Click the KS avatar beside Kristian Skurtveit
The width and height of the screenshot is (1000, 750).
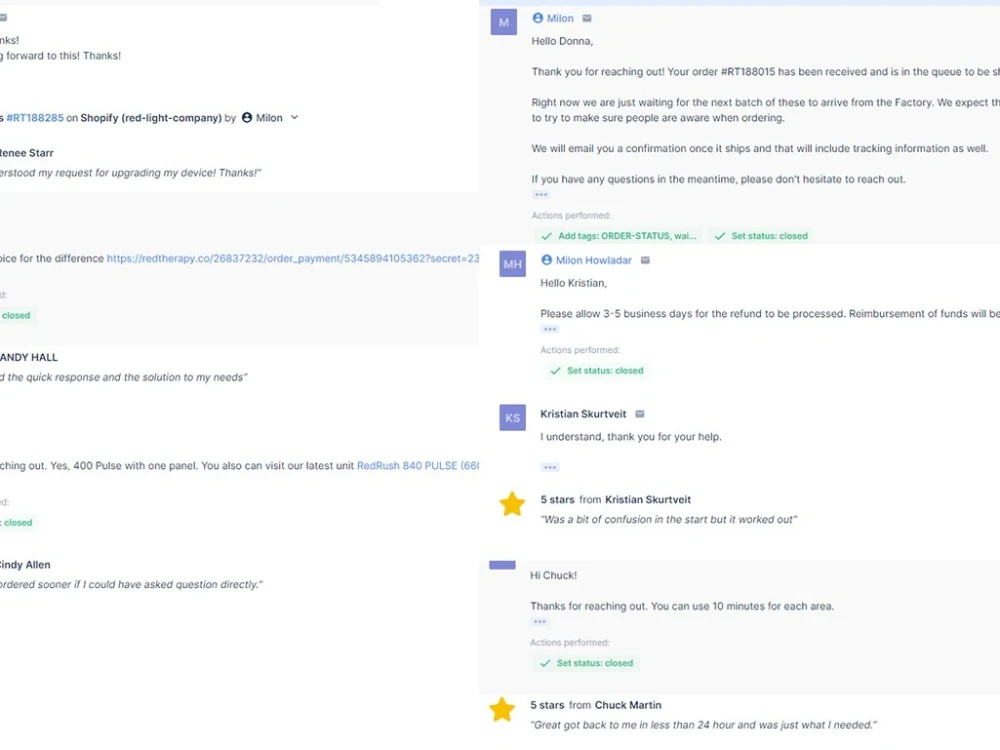pyautogui.click(x=511, y=417)
